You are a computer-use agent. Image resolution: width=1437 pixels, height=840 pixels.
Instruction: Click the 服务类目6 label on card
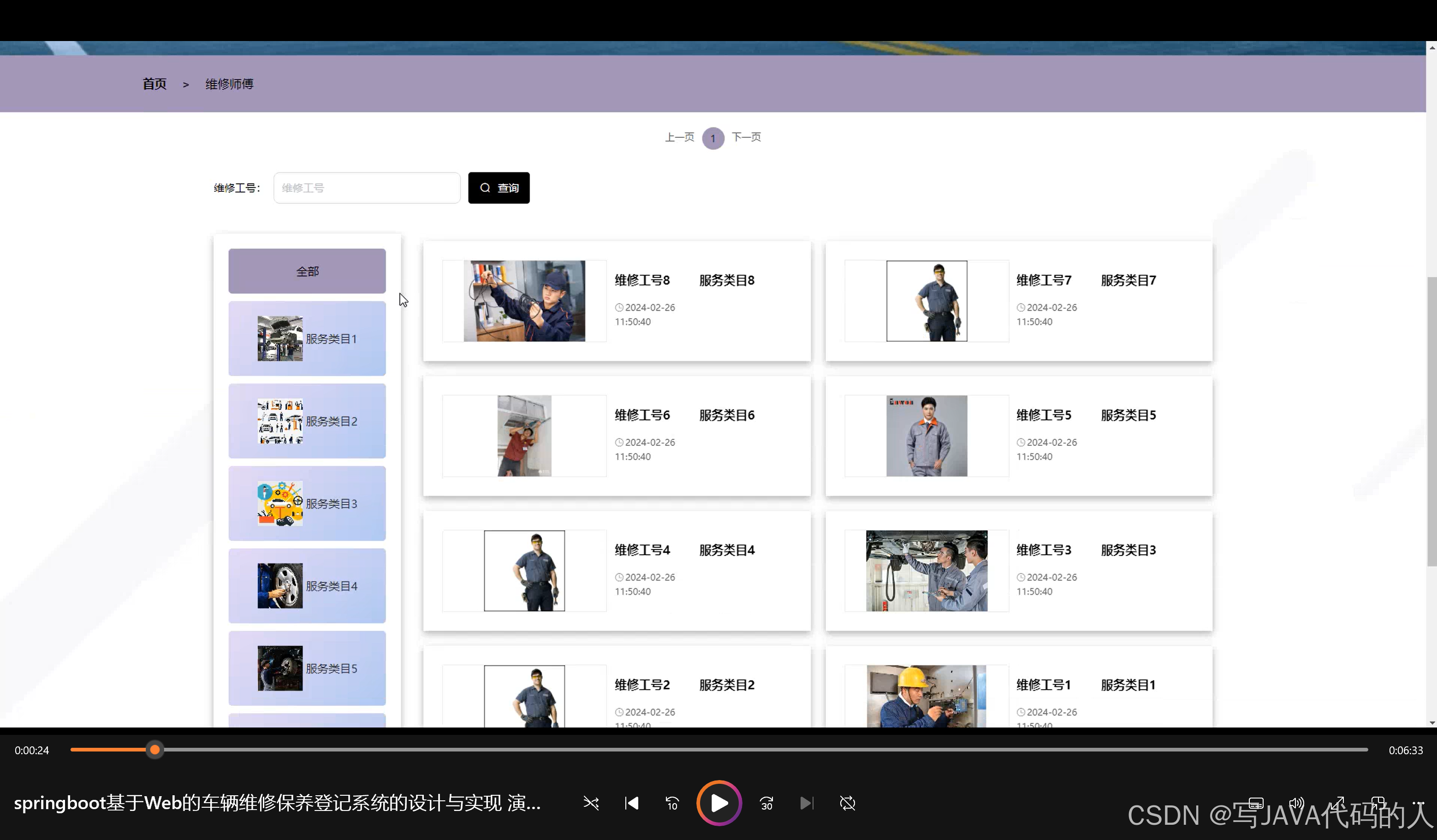[727, 415]
